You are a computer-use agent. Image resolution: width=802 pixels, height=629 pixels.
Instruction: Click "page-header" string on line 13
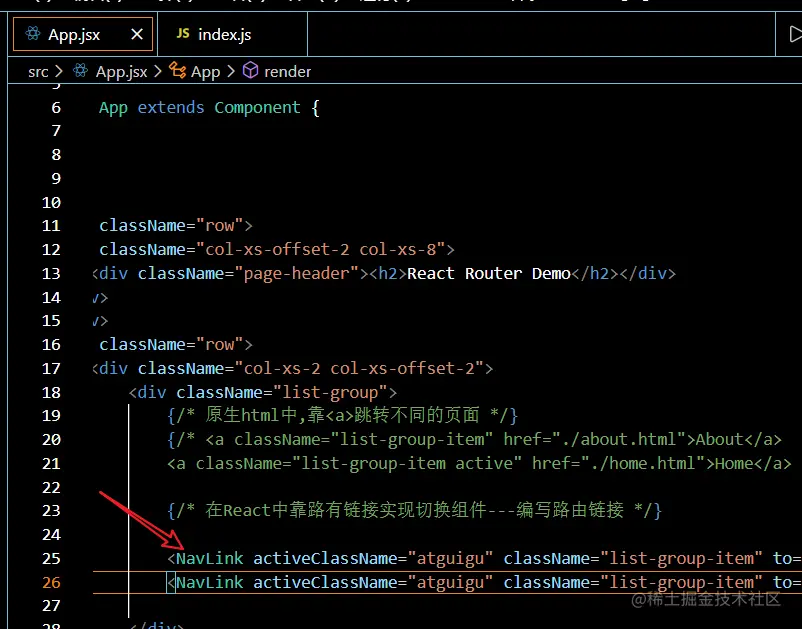[301, 274]
